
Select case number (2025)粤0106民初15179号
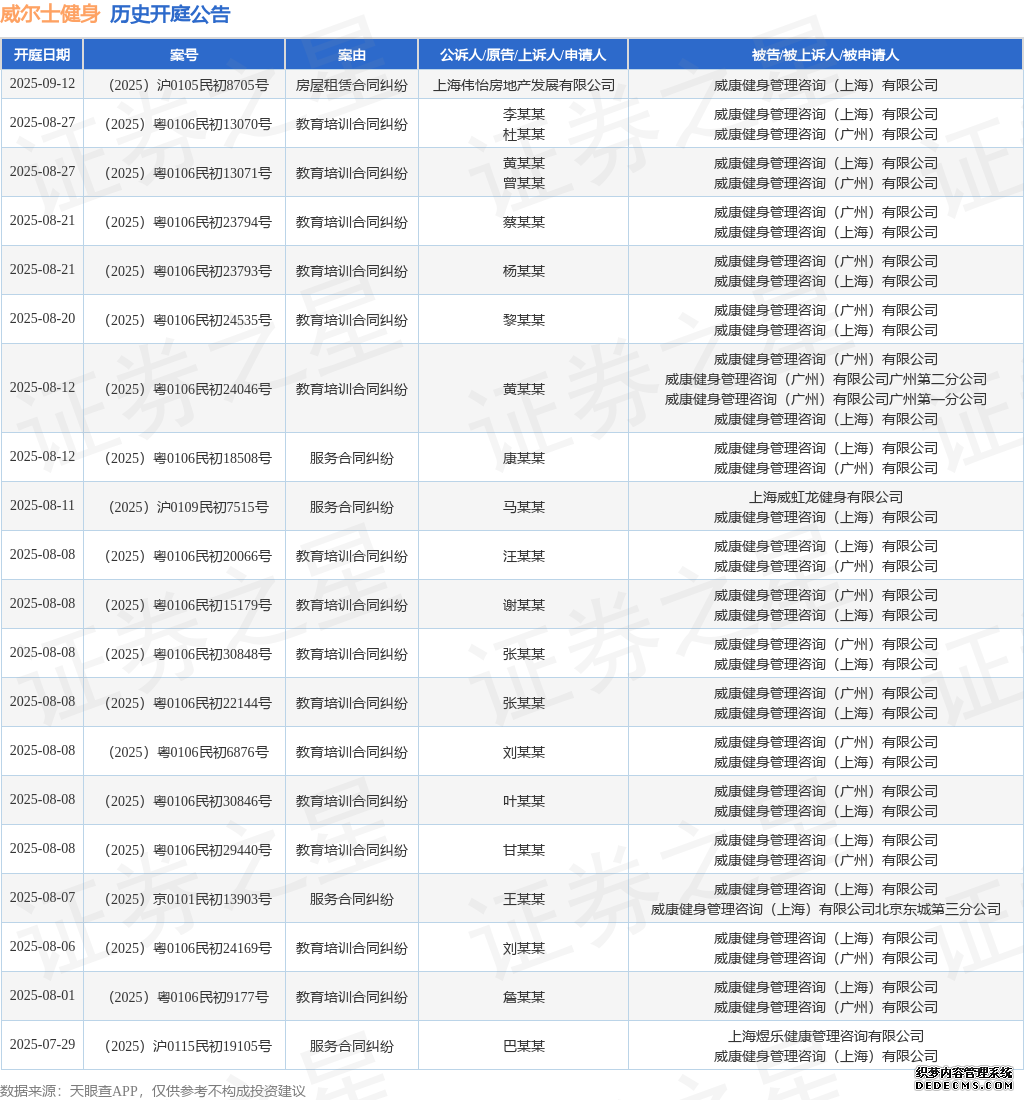pyautogui.click(x=188, y=605)
